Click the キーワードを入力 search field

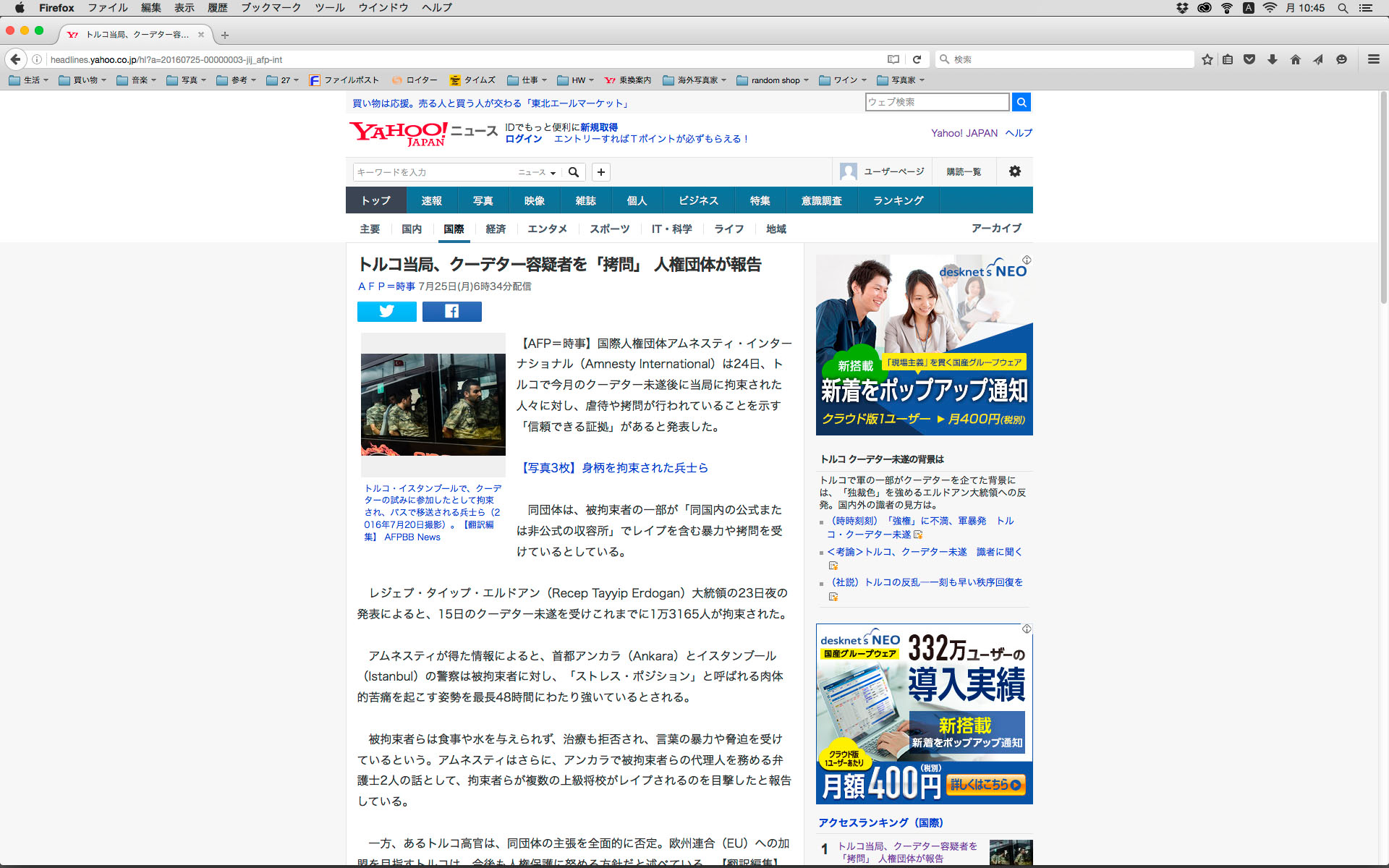pyautogui.click(x=434, y=172)
